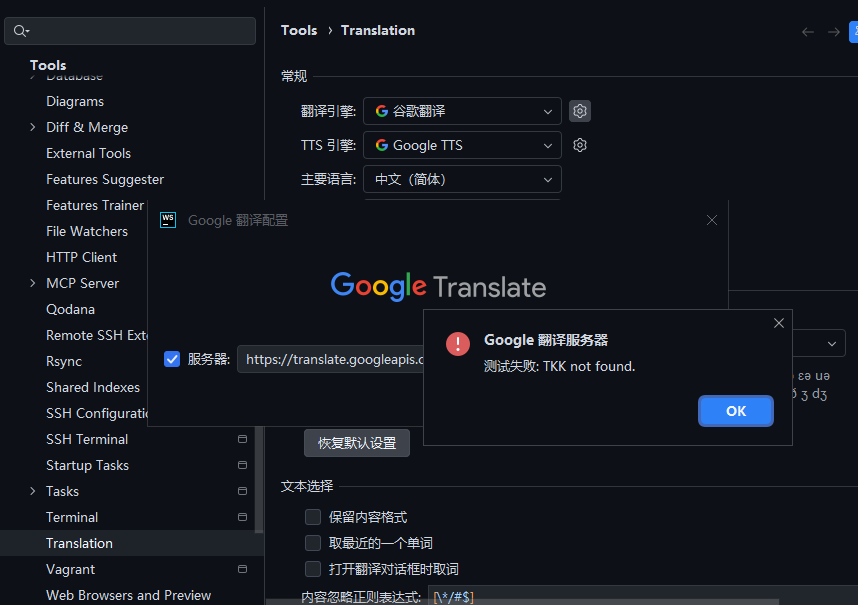Navigate back with the left arrow
This screenshot has width=858, height=605.
[x=808, y=32]
